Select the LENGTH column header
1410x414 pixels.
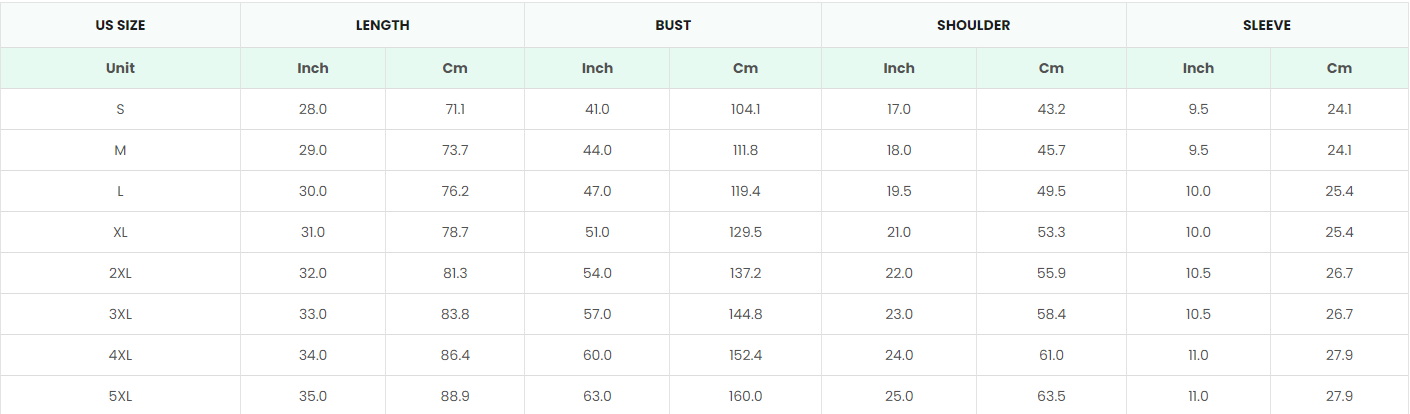click(x=382, y=25)
